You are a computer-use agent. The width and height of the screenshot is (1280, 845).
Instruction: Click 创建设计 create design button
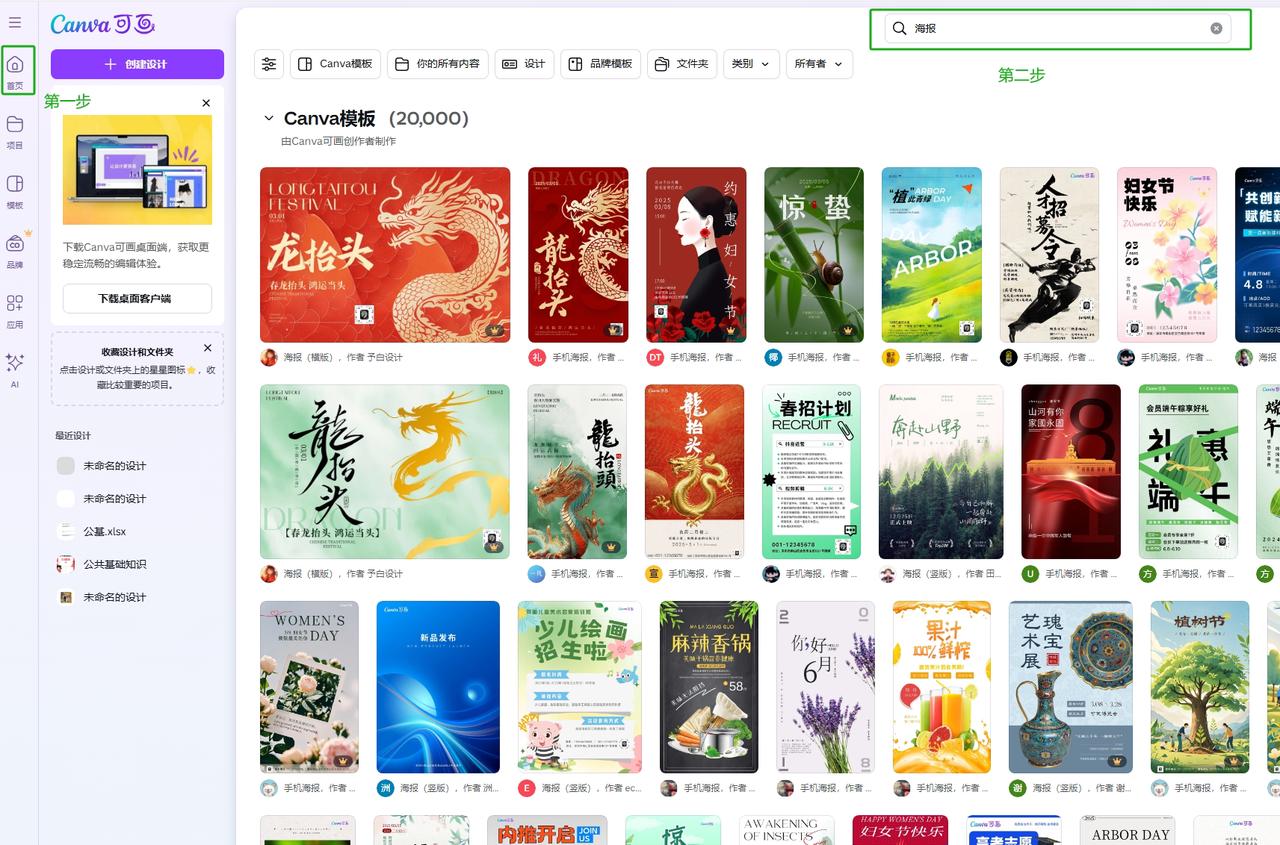click(x=137, y=64)
